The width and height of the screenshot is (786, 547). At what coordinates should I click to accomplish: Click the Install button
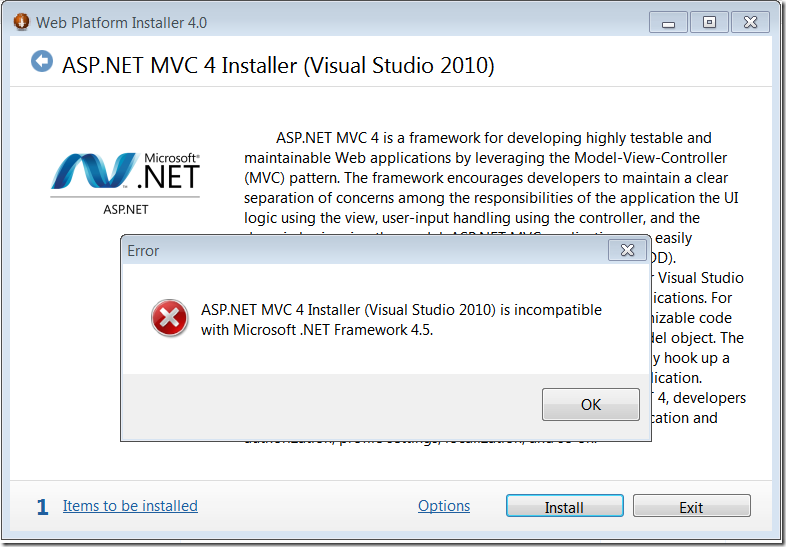[x=564, y=506]
